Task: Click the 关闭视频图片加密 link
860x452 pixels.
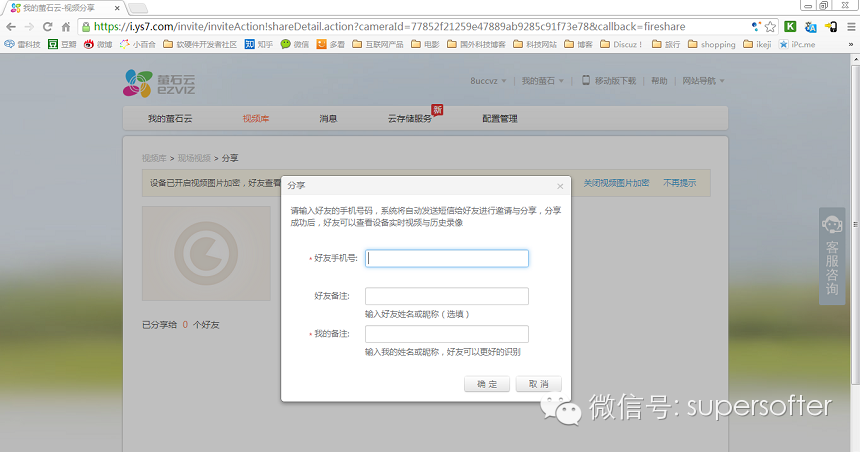Action: pyautogui.click(x=616, y=183)
